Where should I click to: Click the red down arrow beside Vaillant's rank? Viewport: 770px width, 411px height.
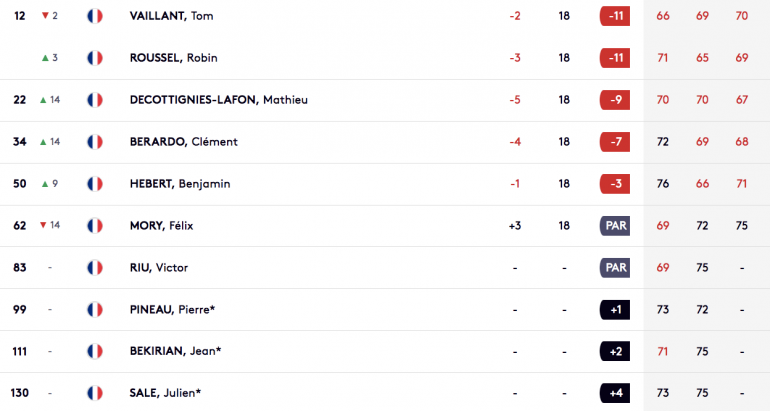coord(45,16)
